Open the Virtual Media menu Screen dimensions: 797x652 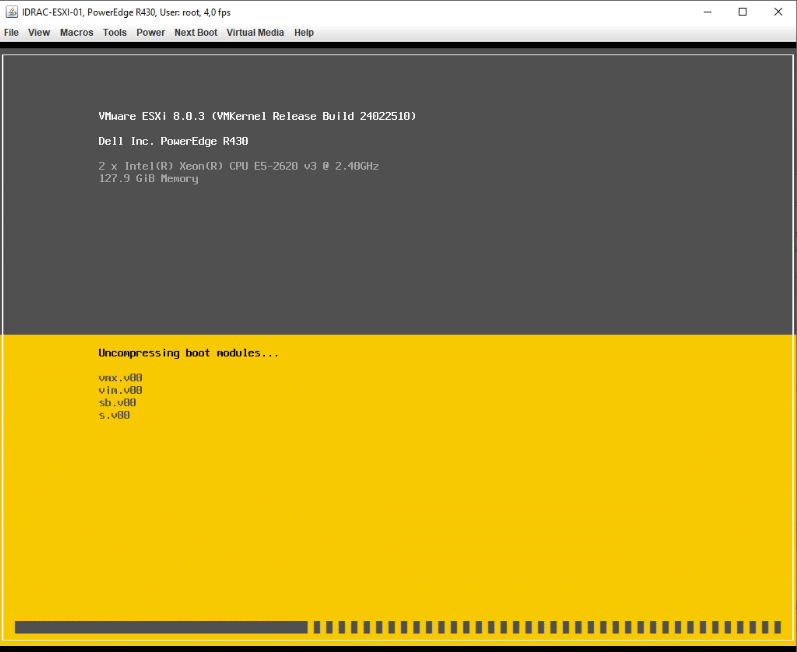(x=255, y=33)
